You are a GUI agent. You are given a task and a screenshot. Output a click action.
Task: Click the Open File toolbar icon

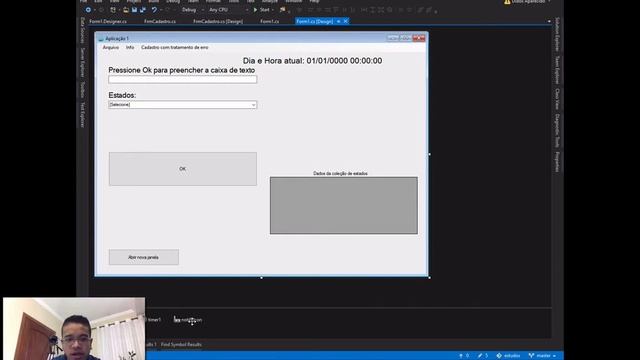coord(126,10)
